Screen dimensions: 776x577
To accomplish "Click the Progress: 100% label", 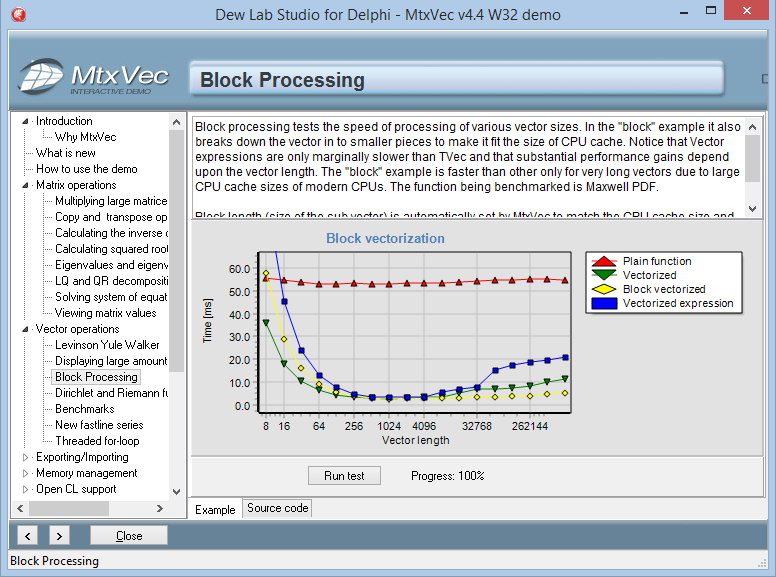I will tap(447, 476).
